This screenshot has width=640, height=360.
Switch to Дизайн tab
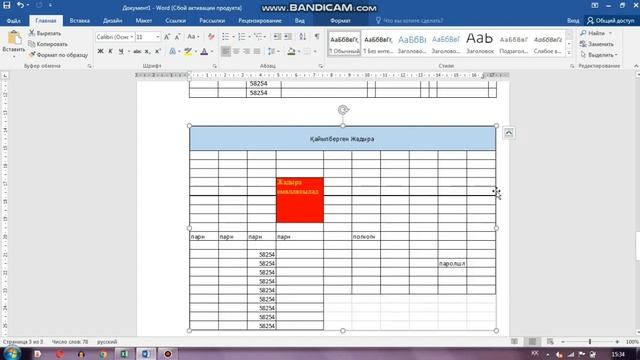(112, 20)
